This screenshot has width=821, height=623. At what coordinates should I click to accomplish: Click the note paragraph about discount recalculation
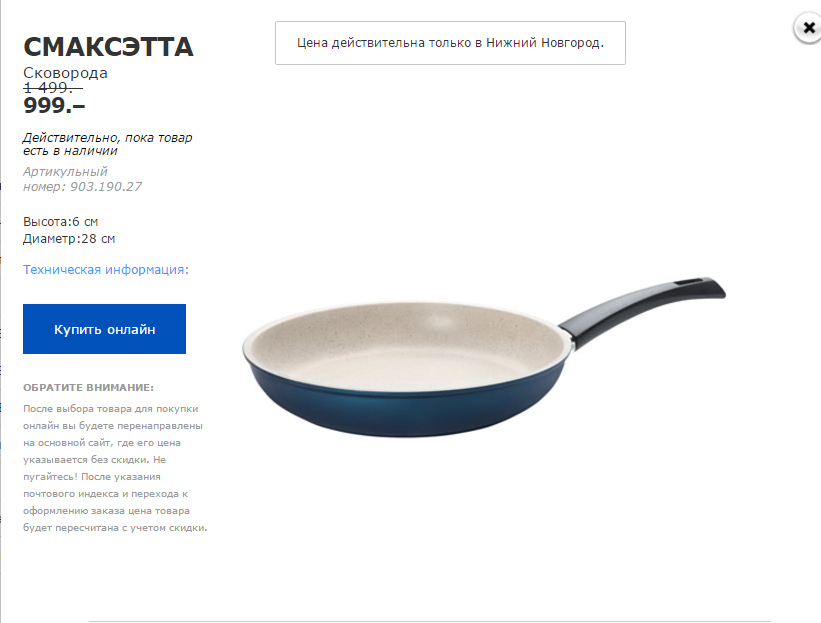[115, 468]
